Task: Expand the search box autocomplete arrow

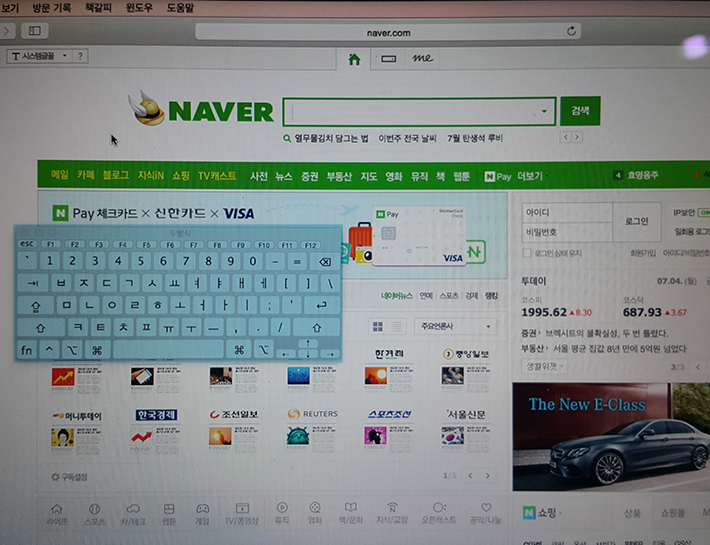Action: click(x=545, y=111)
